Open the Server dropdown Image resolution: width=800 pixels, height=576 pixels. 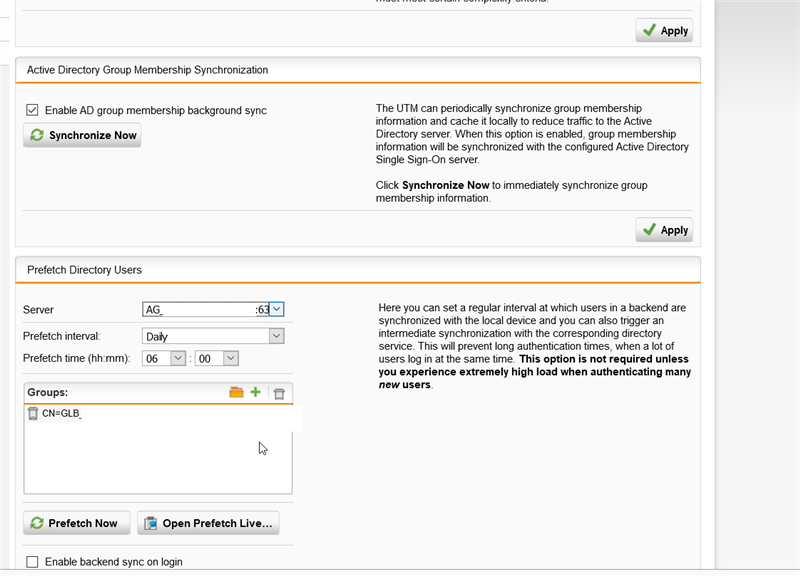[x=276, y=309]
